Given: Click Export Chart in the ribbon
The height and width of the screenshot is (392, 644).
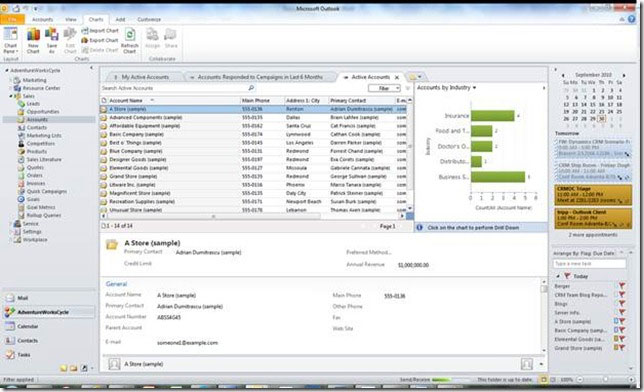Looking at the screenshot, I should 100,40.
